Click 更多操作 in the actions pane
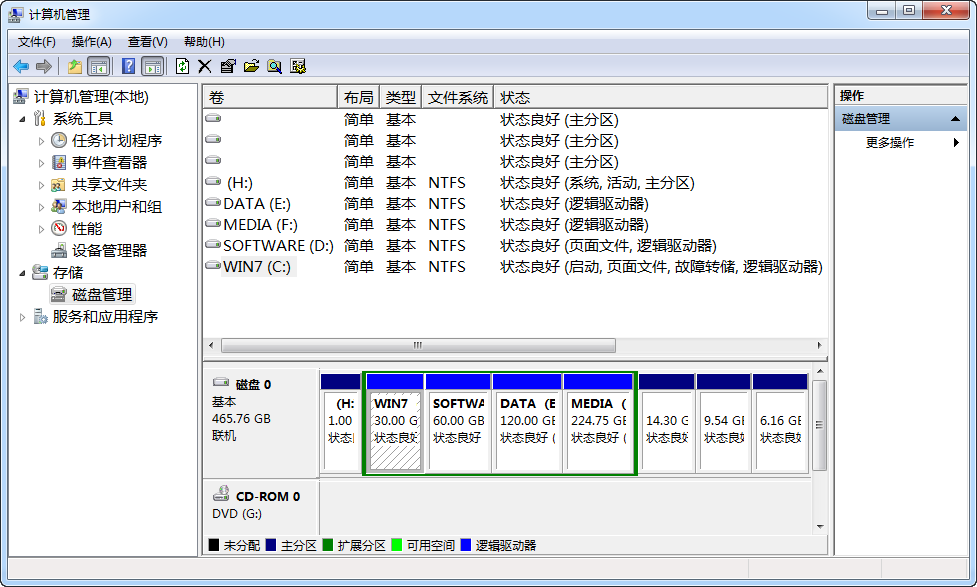Viewport: 977px width, 587px height. (890, 143)
